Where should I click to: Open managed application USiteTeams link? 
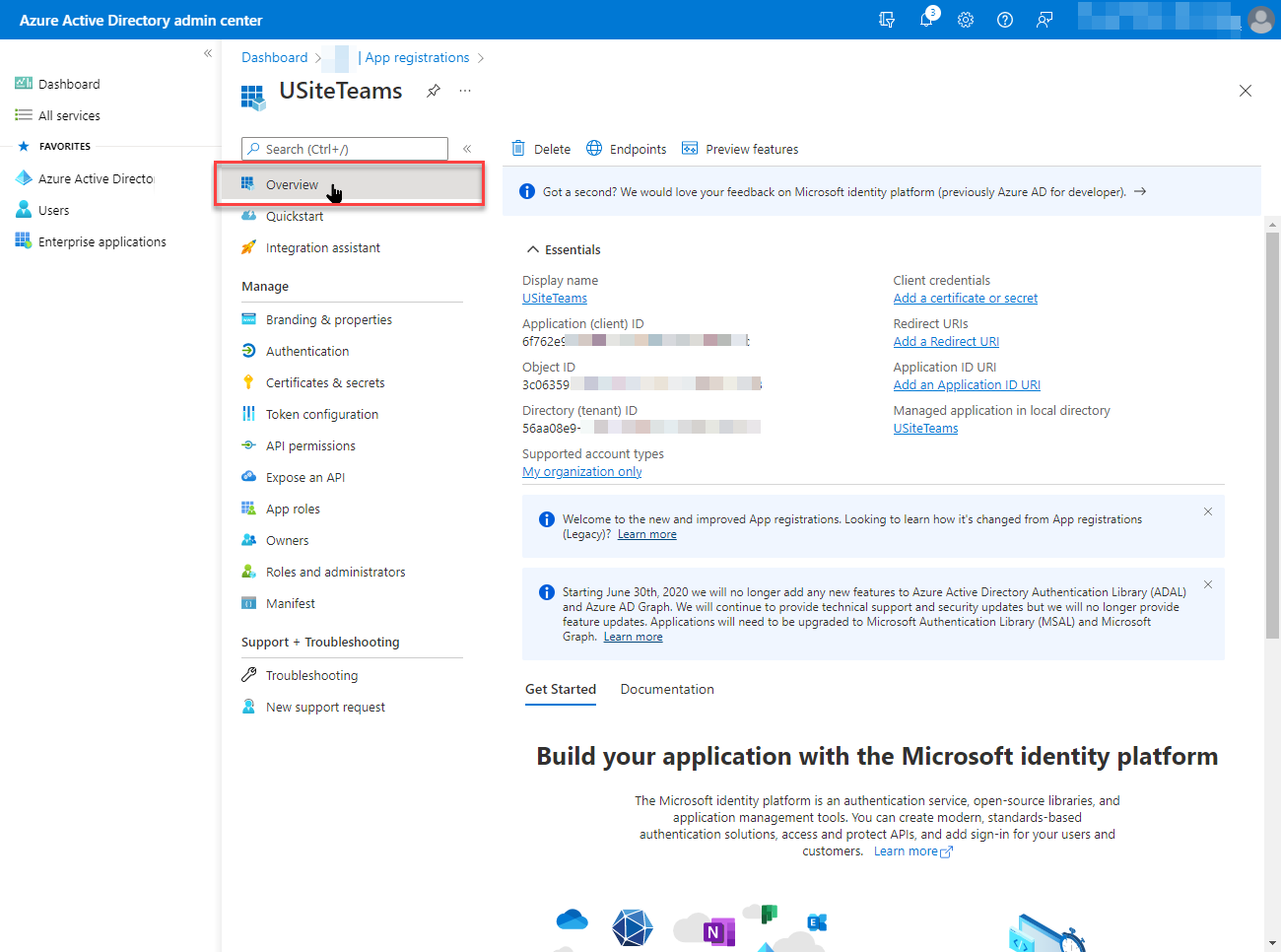point(926,429)
